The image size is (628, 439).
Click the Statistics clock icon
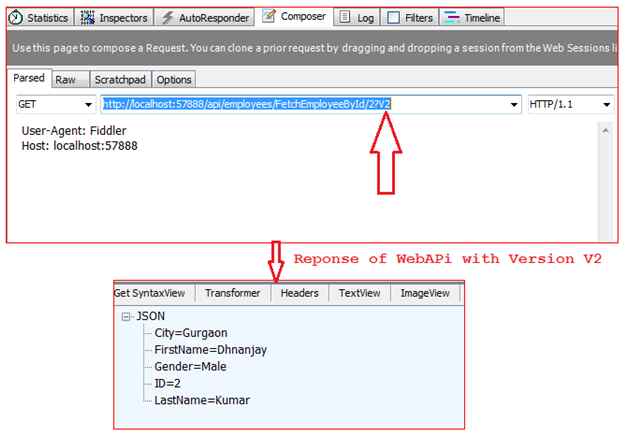click(x=16, y=18)
